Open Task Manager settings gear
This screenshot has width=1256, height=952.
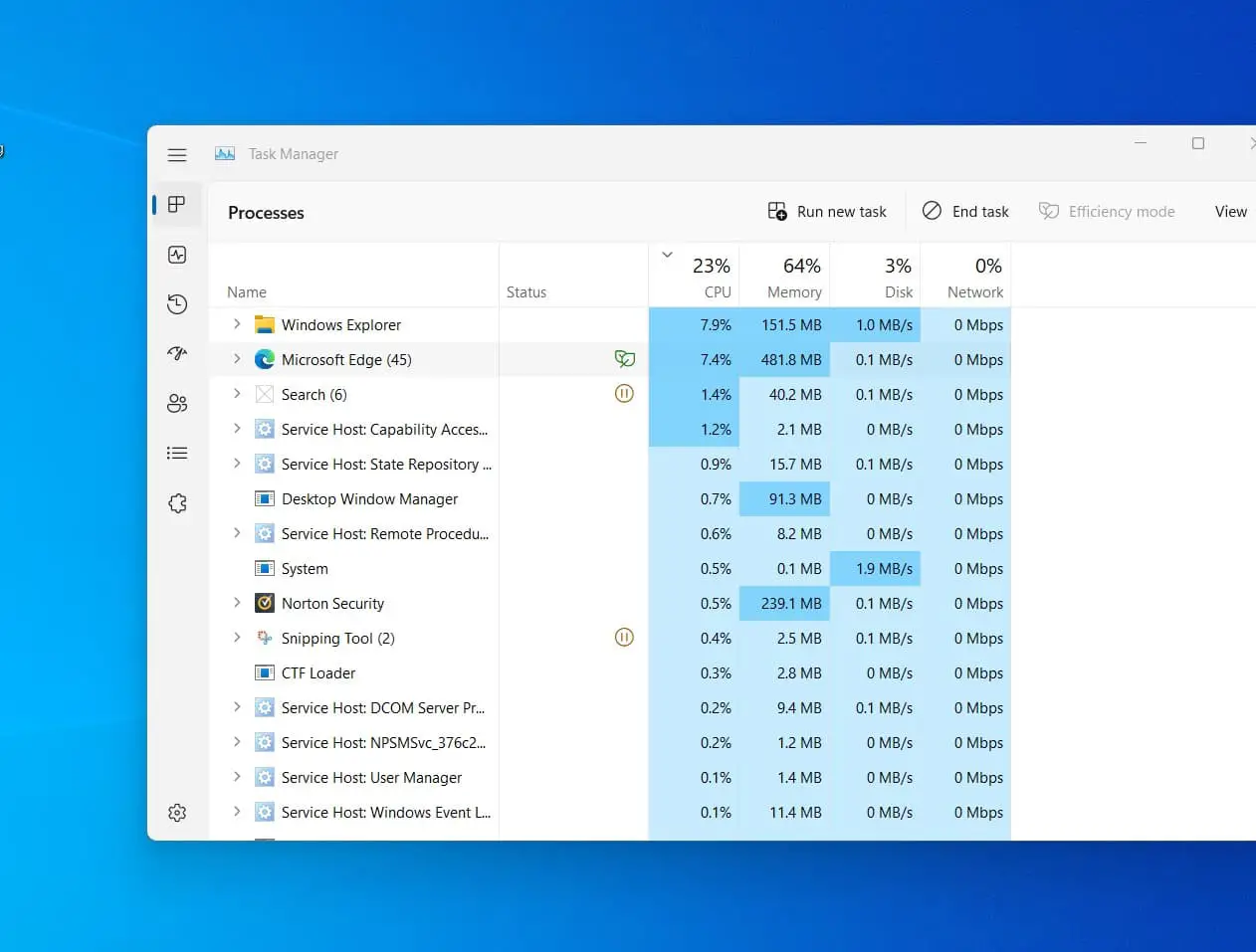[x=177, y=813]
